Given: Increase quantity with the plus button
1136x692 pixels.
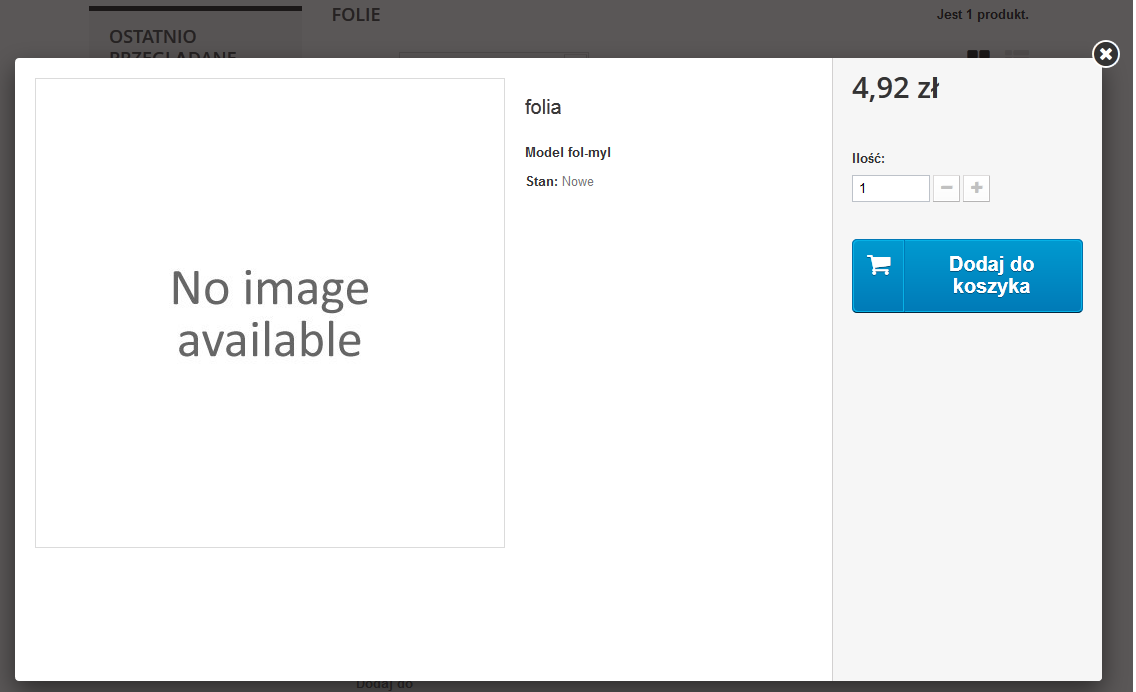Looking at the screenshot, I should pos(976,188).
